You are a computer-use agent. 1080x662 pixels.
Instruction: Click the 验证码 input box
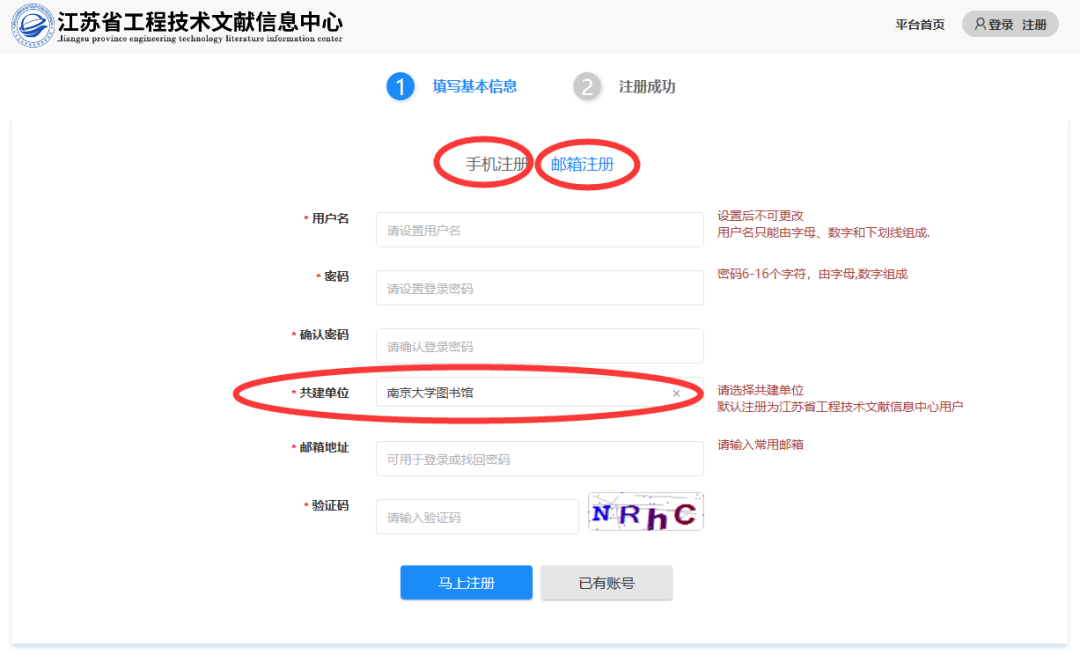pyautogui.click(x=477, y=516)
